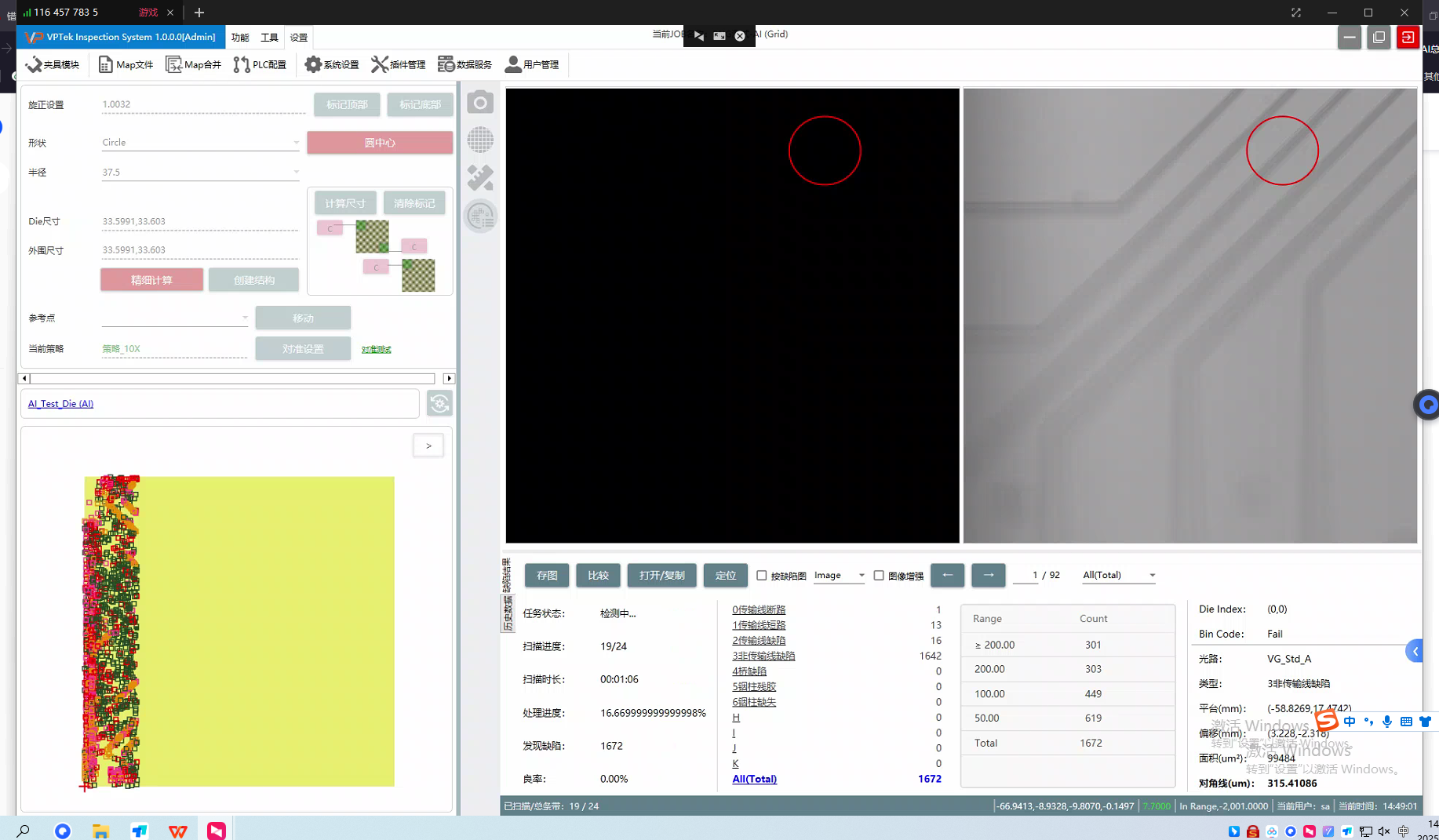Click the 打开/复制 button
Viewport: 1439px width, 840px height.
point(661,575)
